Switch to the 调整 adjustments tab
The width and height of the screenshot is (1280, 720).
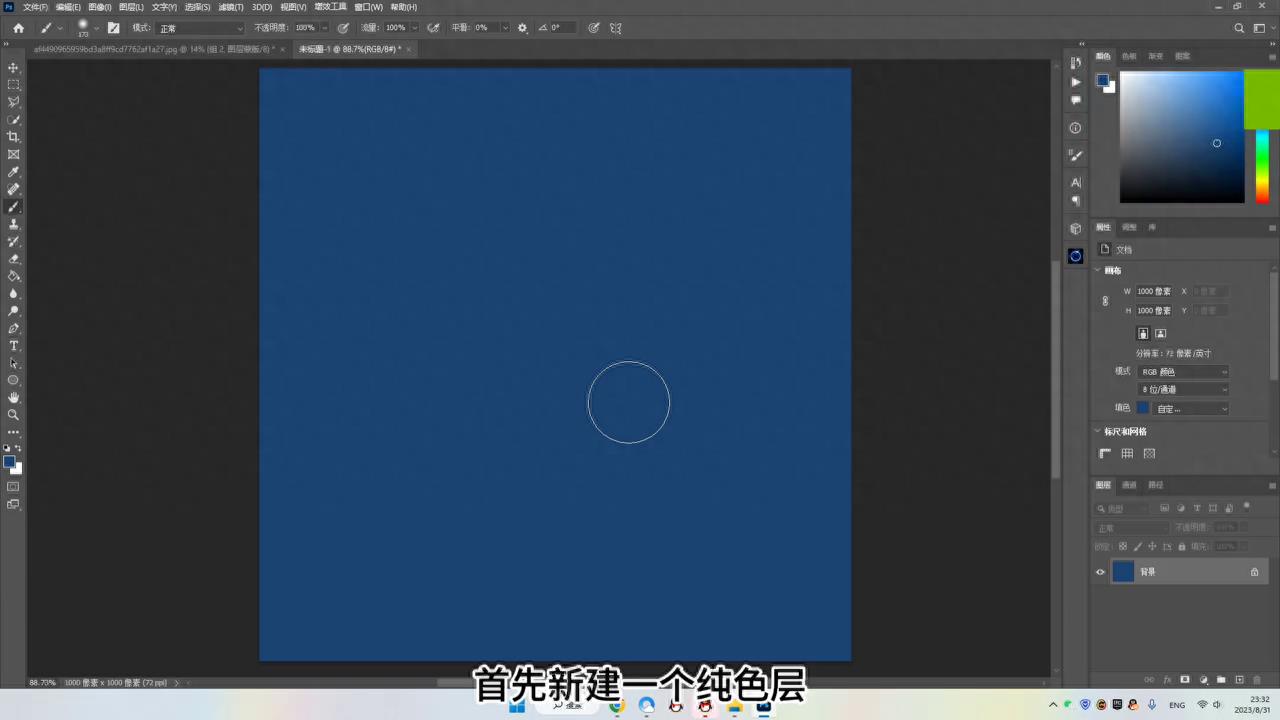pos(1128,227)
